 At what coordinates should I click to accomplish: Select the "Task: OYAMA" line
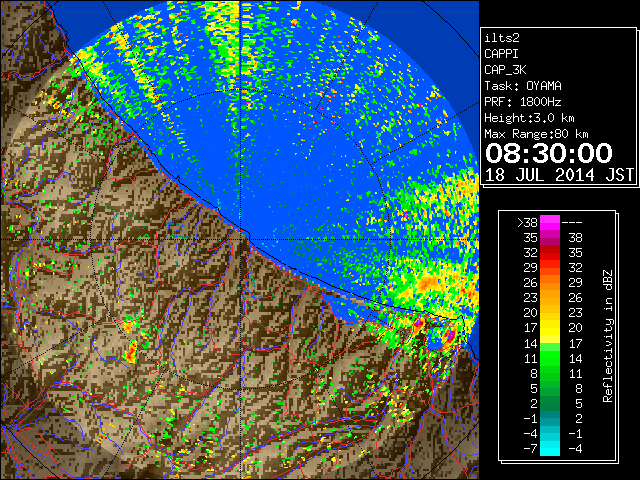point(523,86)
